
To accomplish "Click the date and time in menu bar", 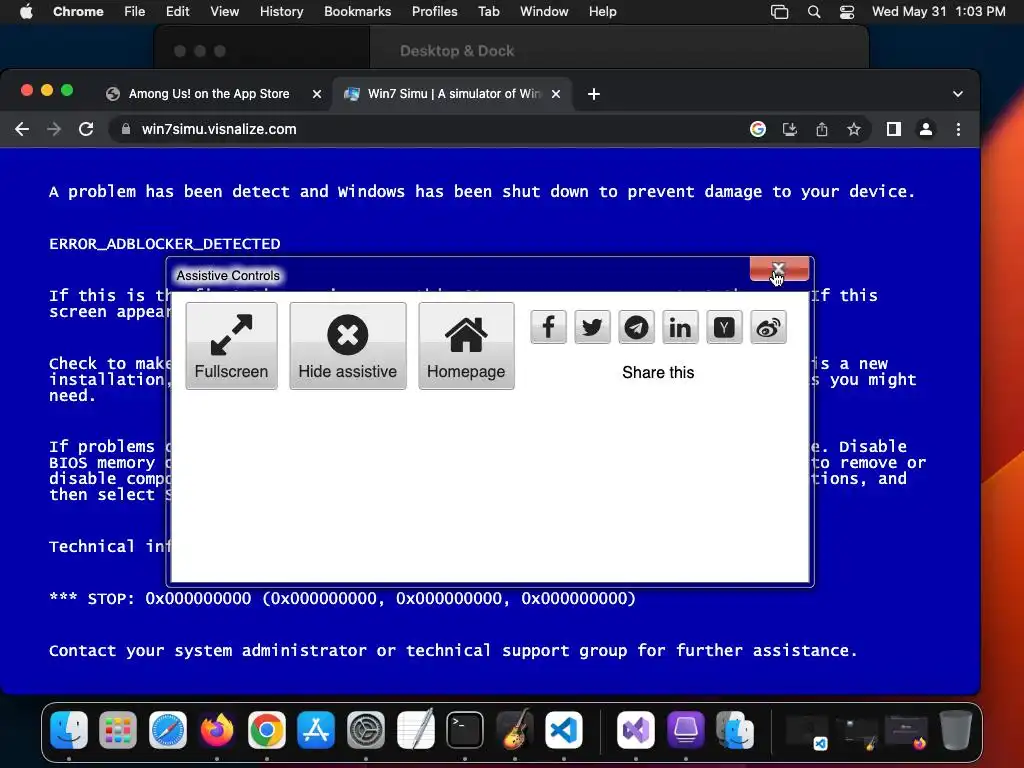I will coord(938,12).
